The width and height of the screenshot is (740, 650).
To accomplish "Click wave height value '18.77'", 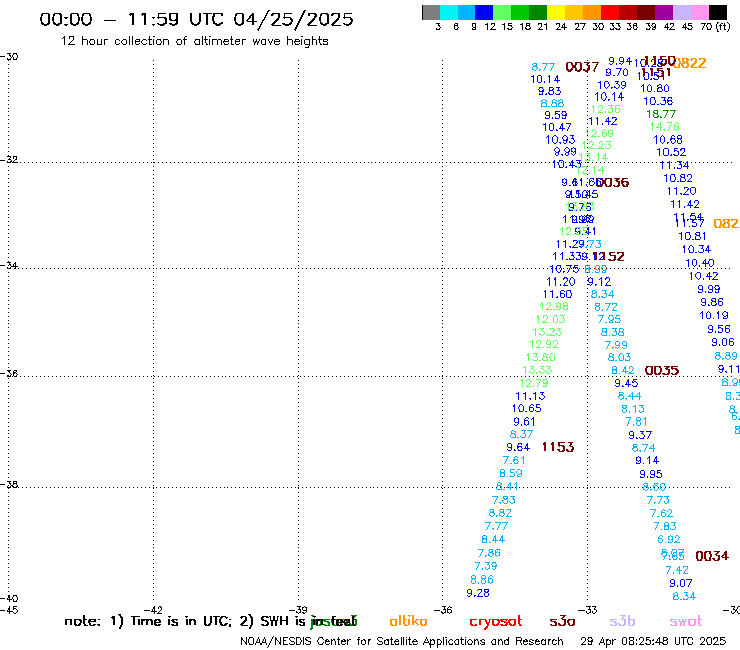I will (661, 114).
